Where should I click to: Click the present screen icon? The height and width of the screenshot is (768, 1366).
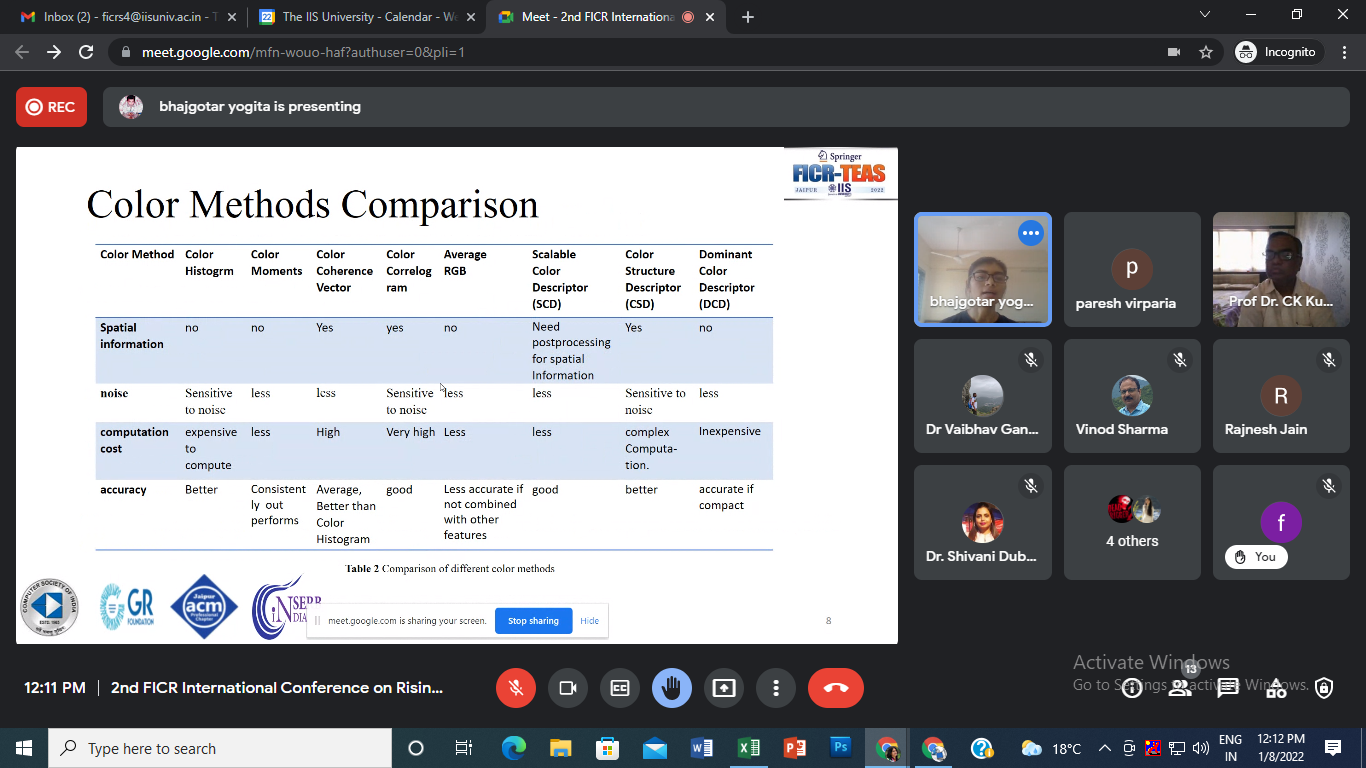click(x=724, y=688)
